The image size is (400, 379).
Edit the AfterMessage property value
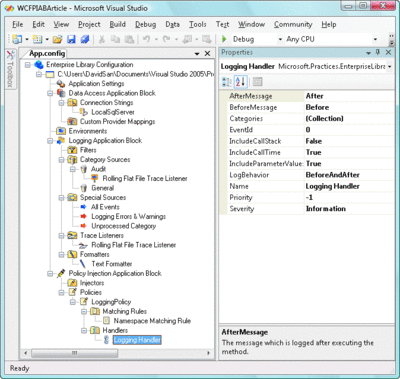349,96
